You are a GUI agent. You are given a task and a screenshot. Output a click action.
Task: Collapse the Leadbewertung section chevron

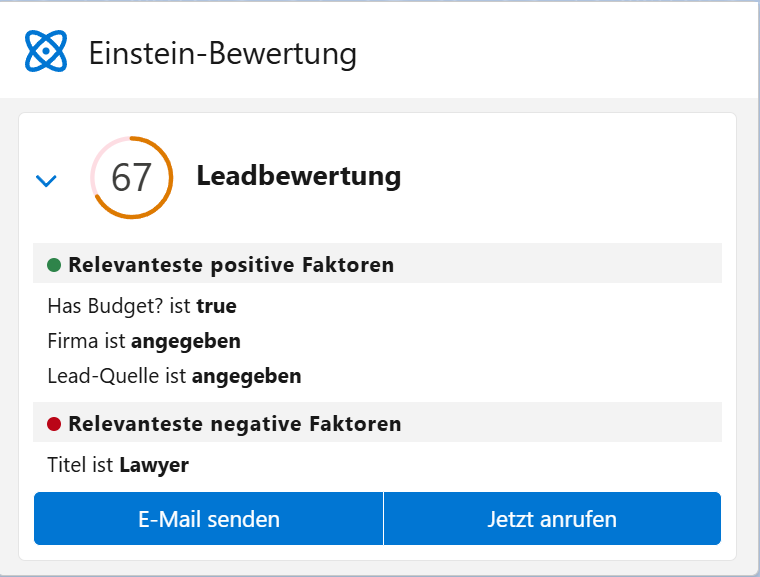46,181
